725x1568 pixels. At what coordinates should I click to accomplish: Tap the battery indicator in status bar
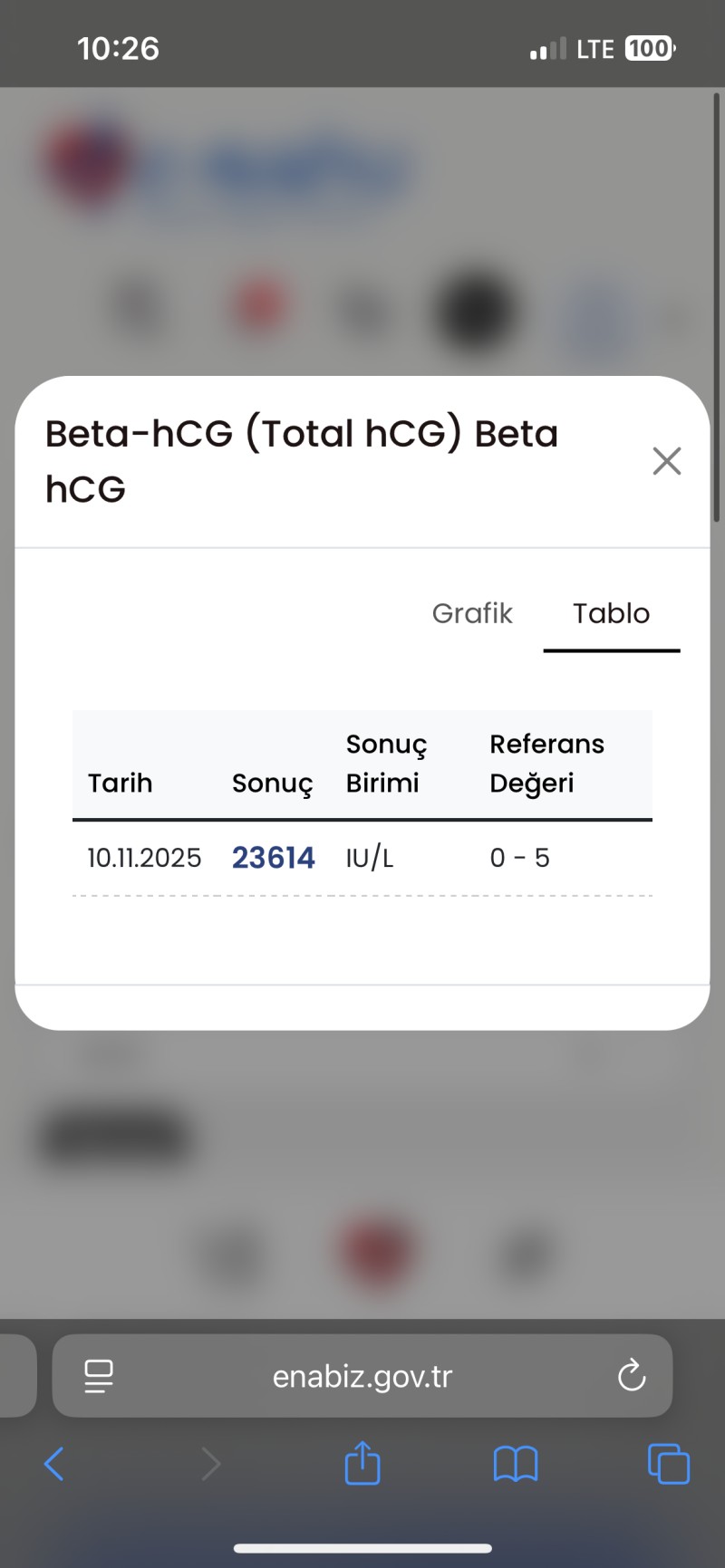point(650,49)
